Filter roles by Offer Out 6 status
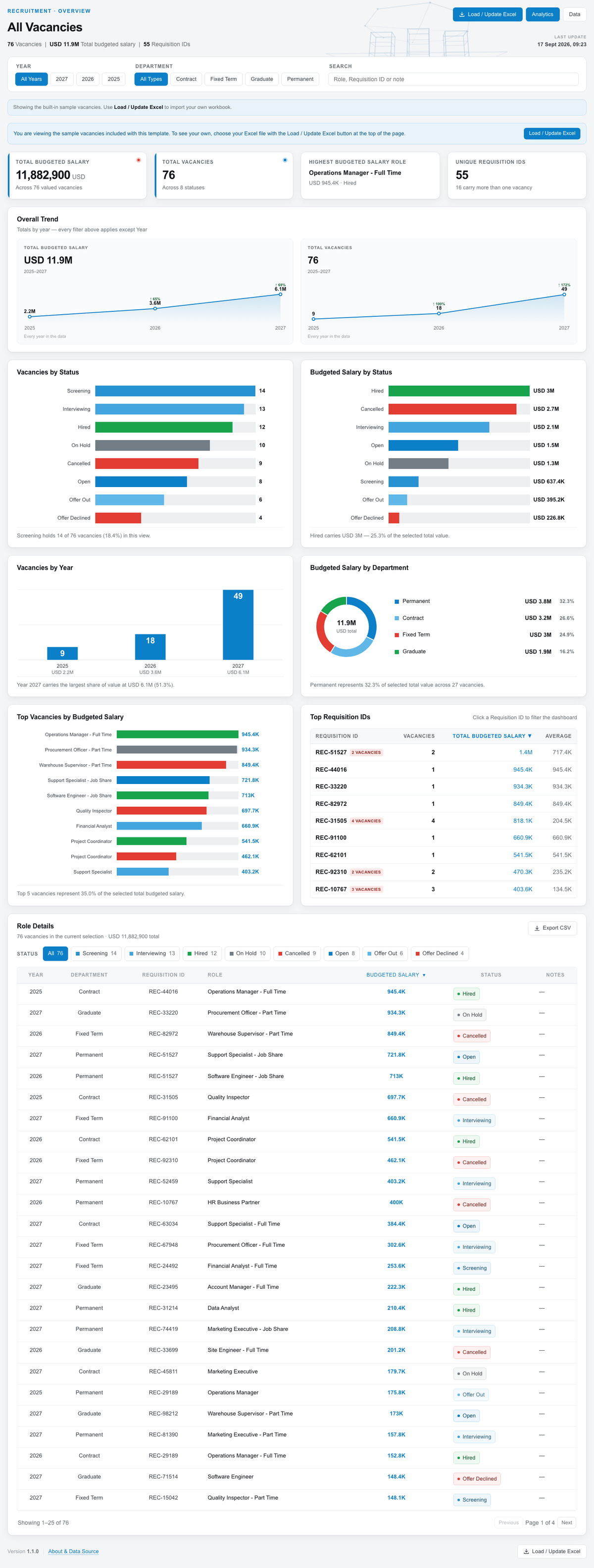This screenshot has height=1568, width=594. pos(385,953)
